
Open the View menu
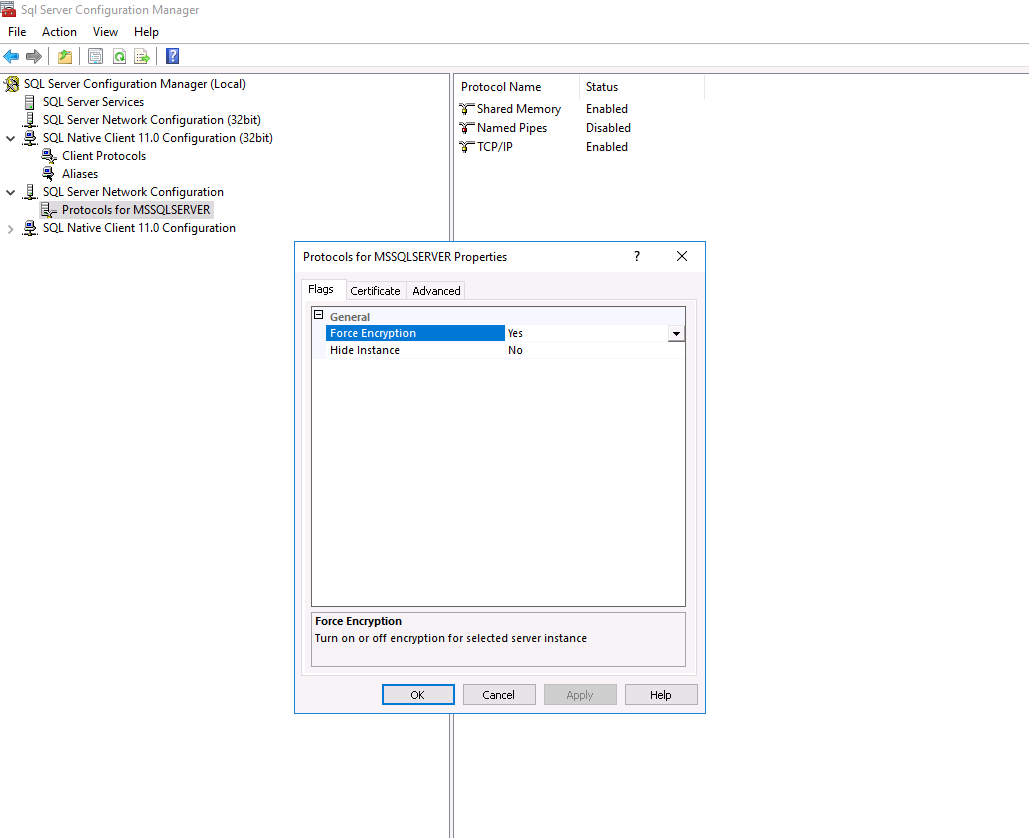[105, 31]
